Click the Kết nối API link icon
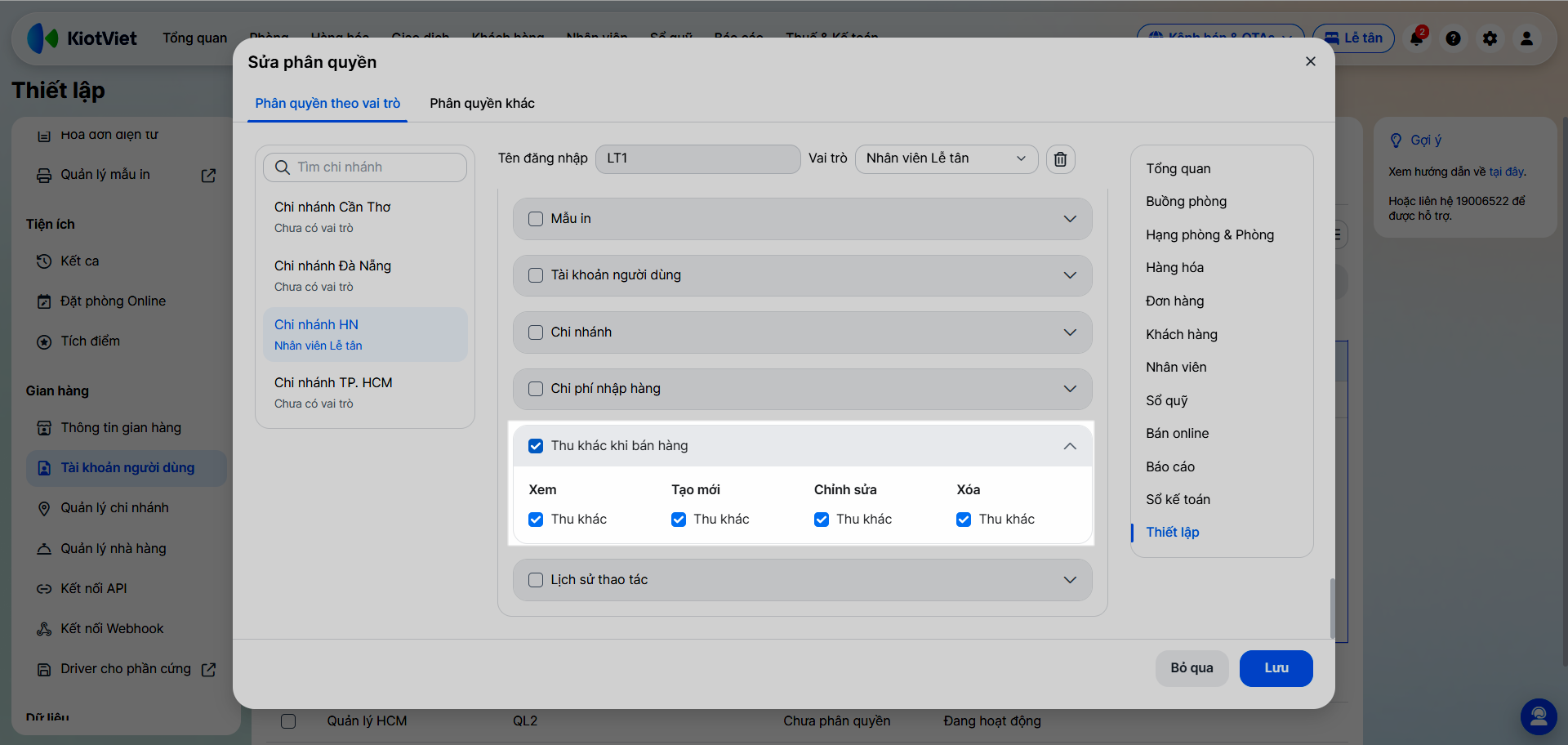 coord(44,589)
